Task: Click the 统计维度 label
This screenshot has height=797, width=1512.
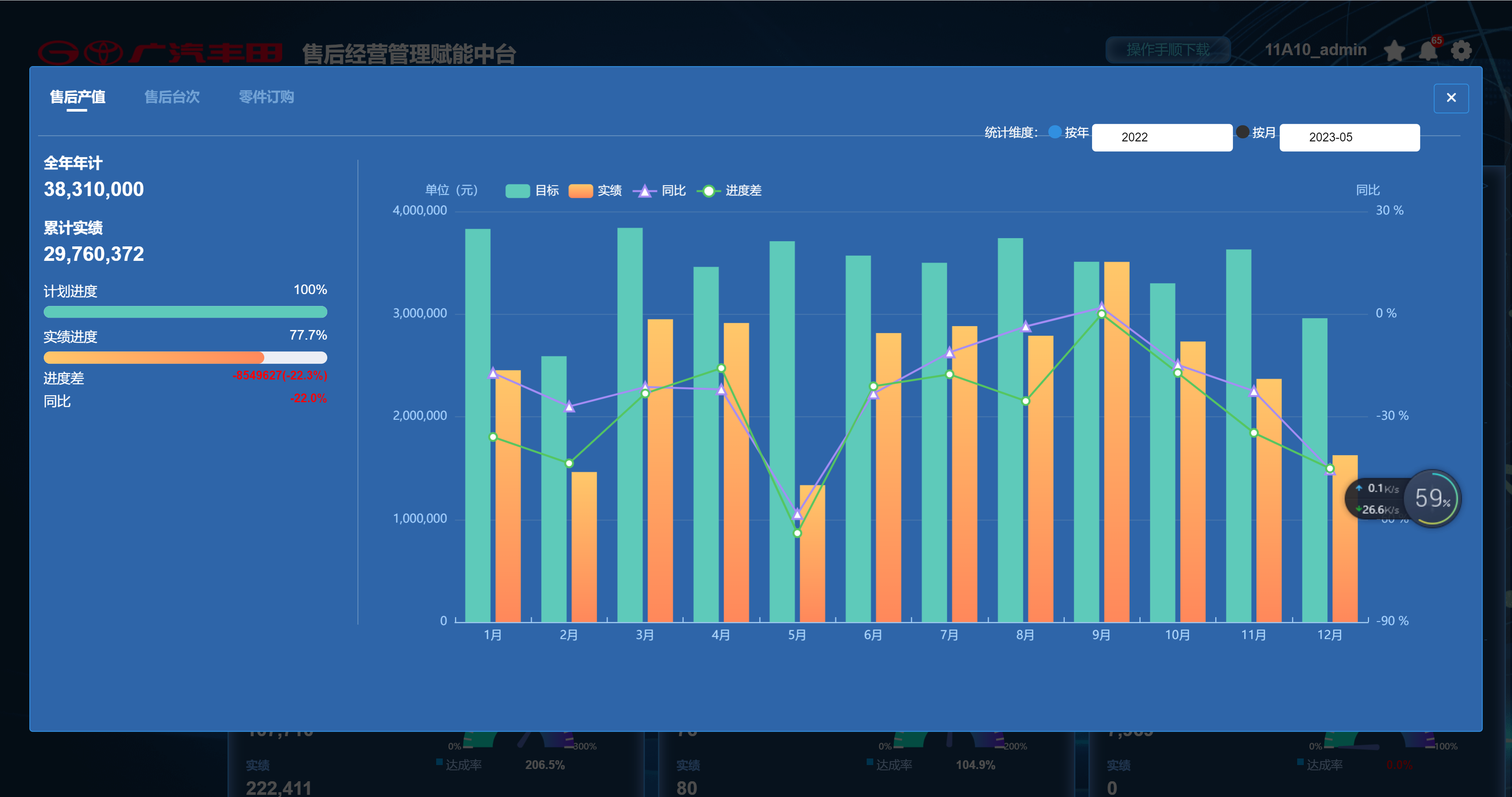Action: tap(1011, 133)
